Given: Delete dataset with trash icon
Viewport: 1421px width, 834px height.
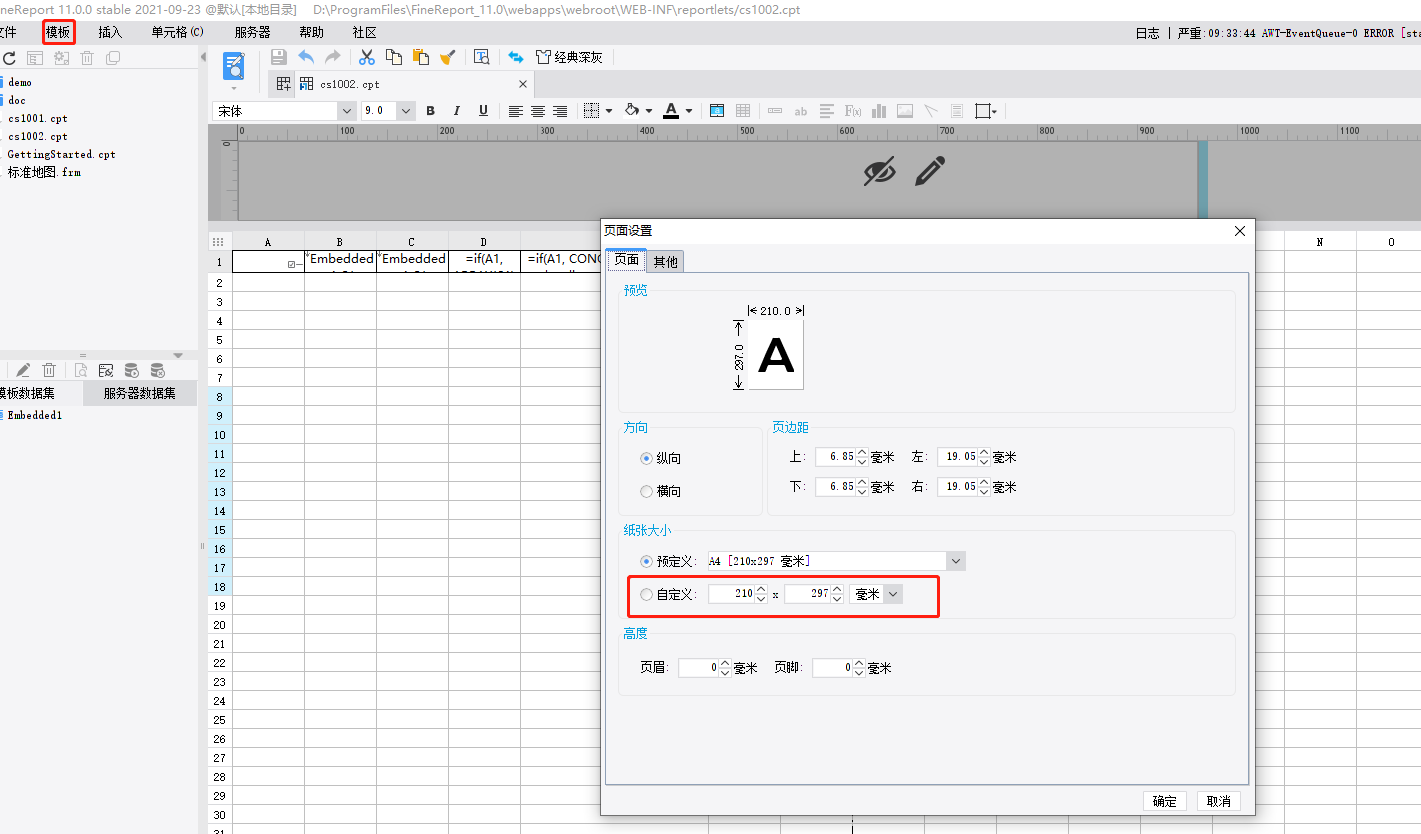Looking at the screenshot, I should click(49, 370).
